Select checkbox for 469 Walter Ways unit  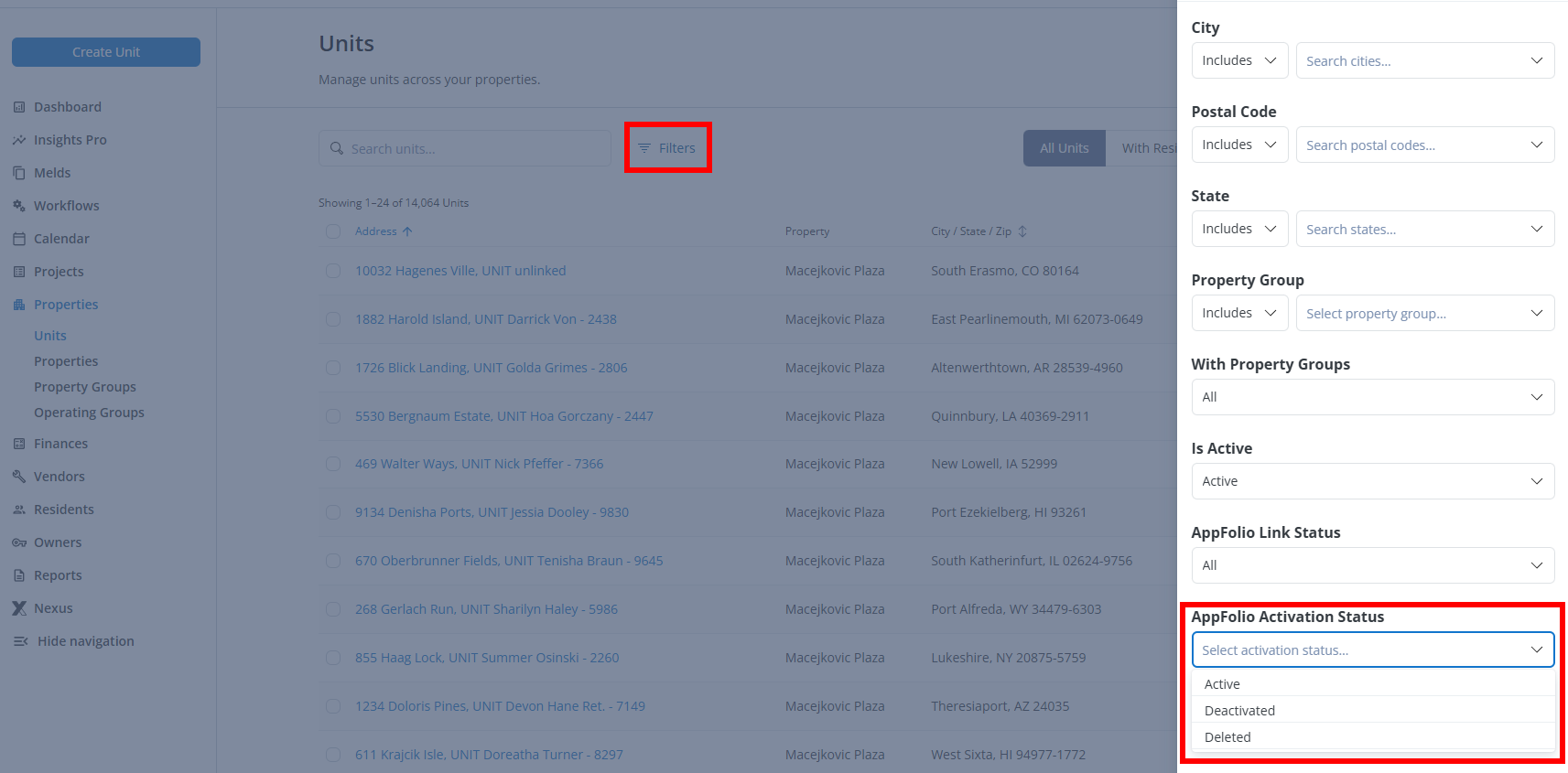pos(333,464)
